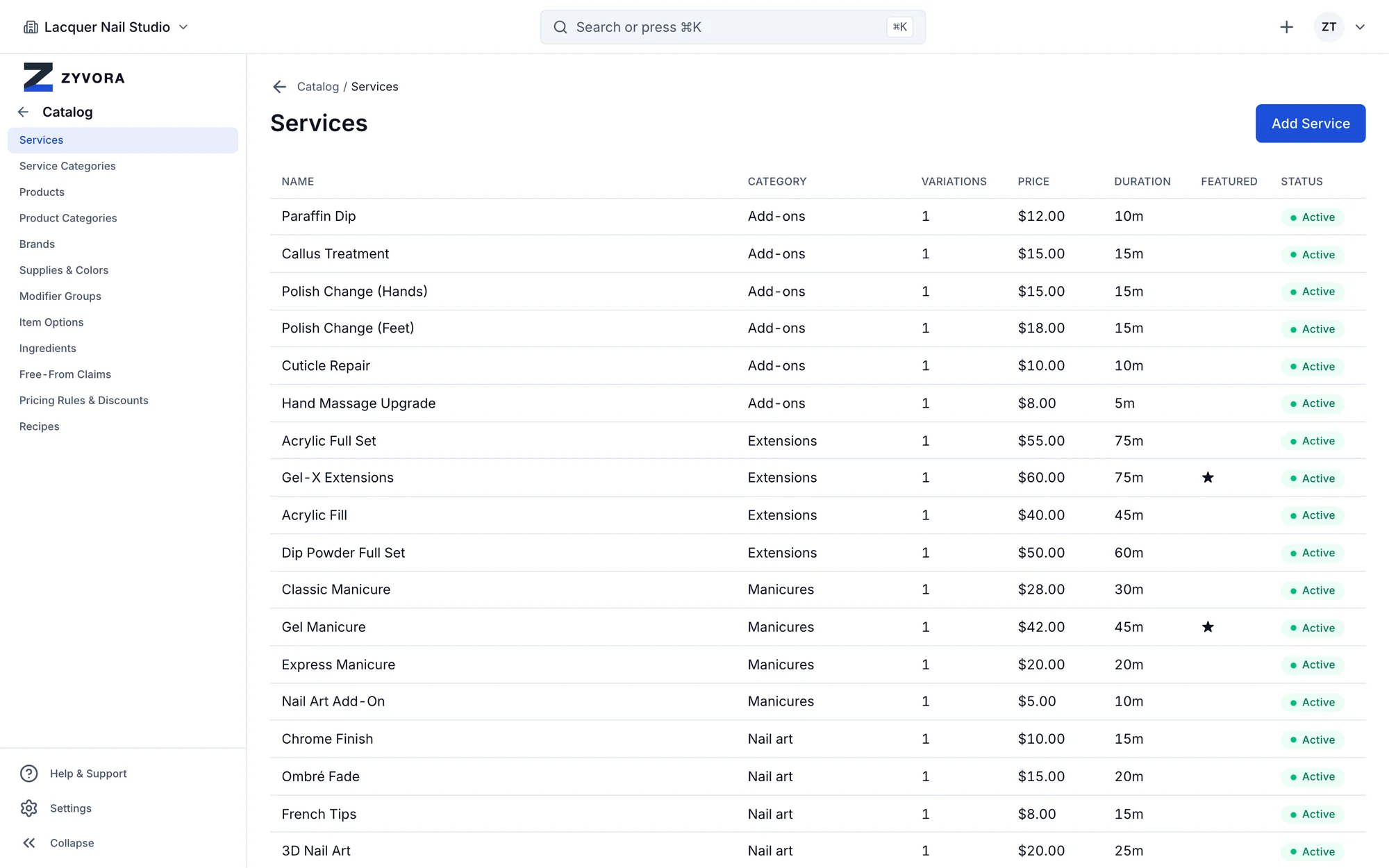The width and height of the screenshot is (1389, 868).
Task: Go back using the Catalog sidebar arrow
Action: 24,112
